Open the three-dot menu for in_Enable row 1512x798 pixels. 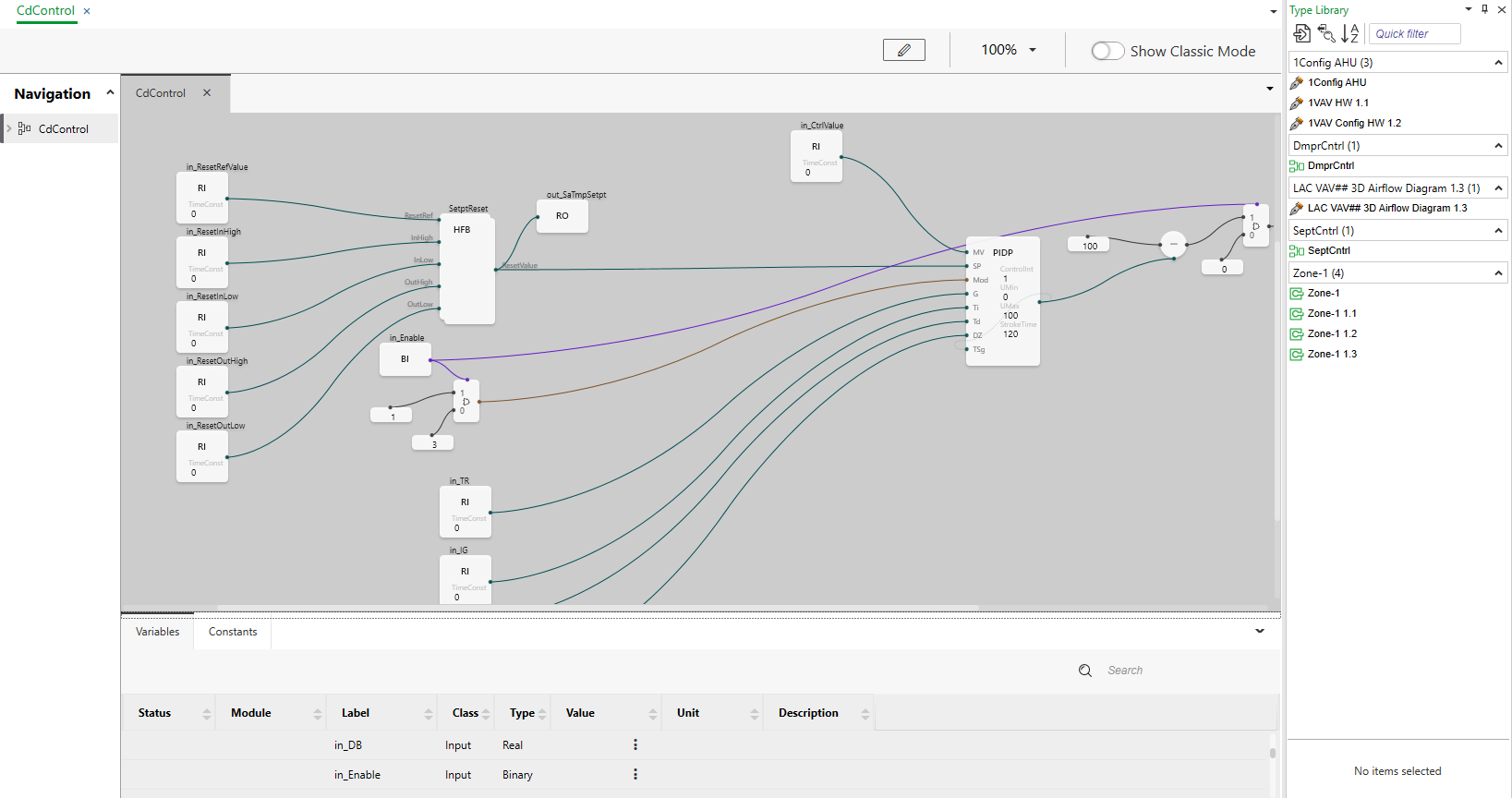635,775
